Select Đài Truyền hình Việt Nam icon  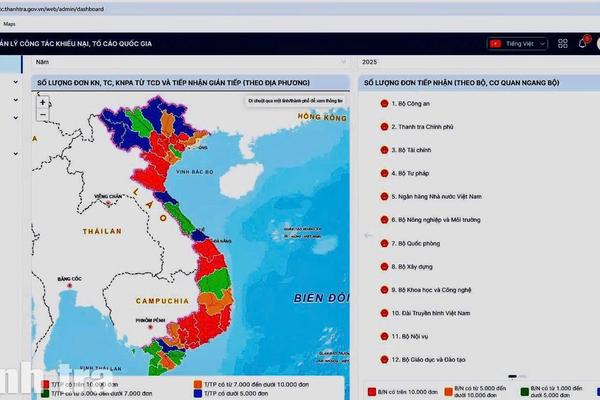pos(384,313)
